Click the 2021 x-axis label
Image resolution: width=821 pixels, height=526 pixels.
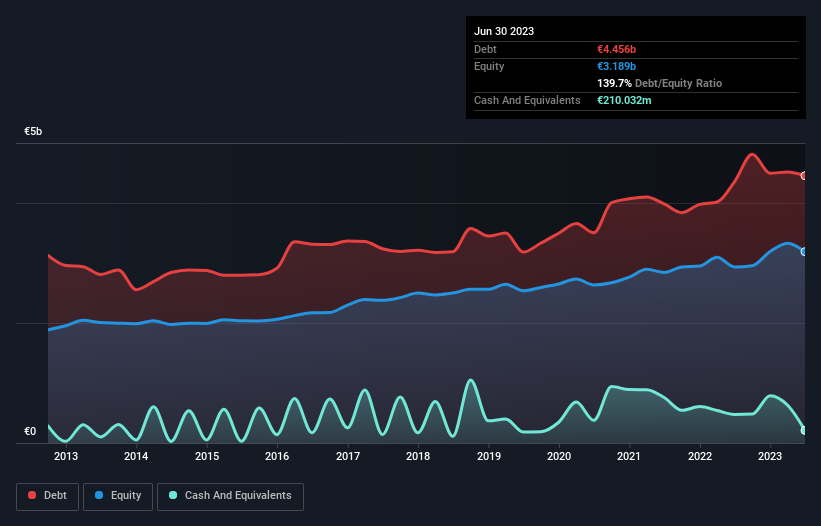(x=629, y=456)
